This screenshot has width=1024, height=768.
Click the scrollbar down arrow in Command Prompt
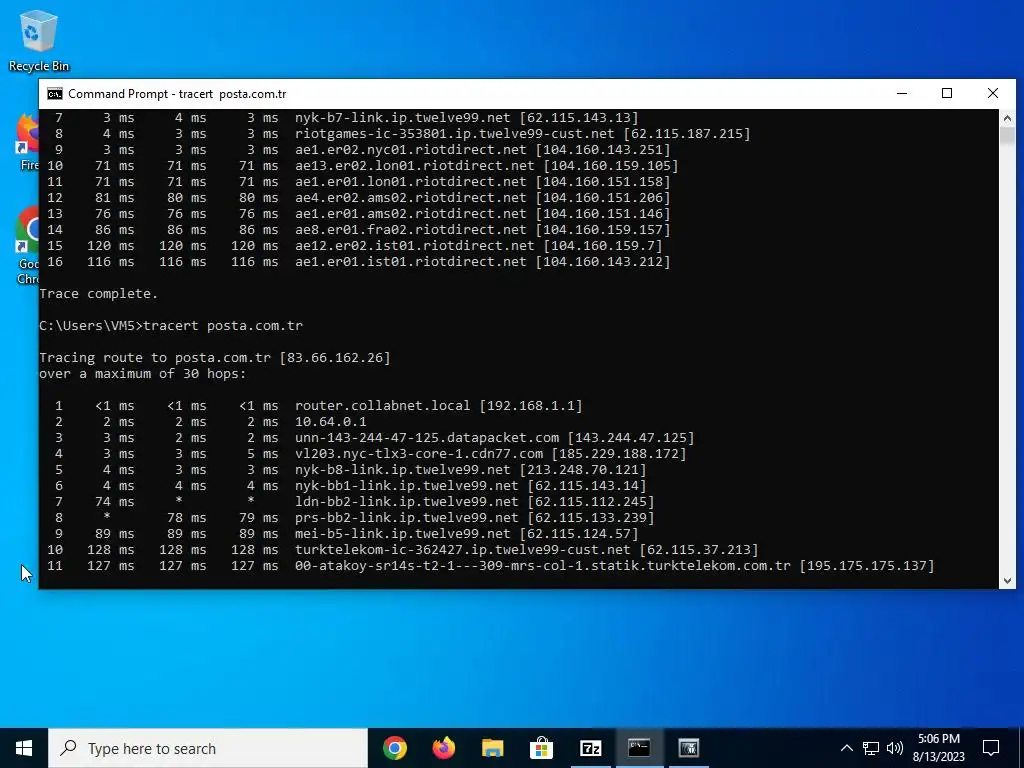[1007, 580]
